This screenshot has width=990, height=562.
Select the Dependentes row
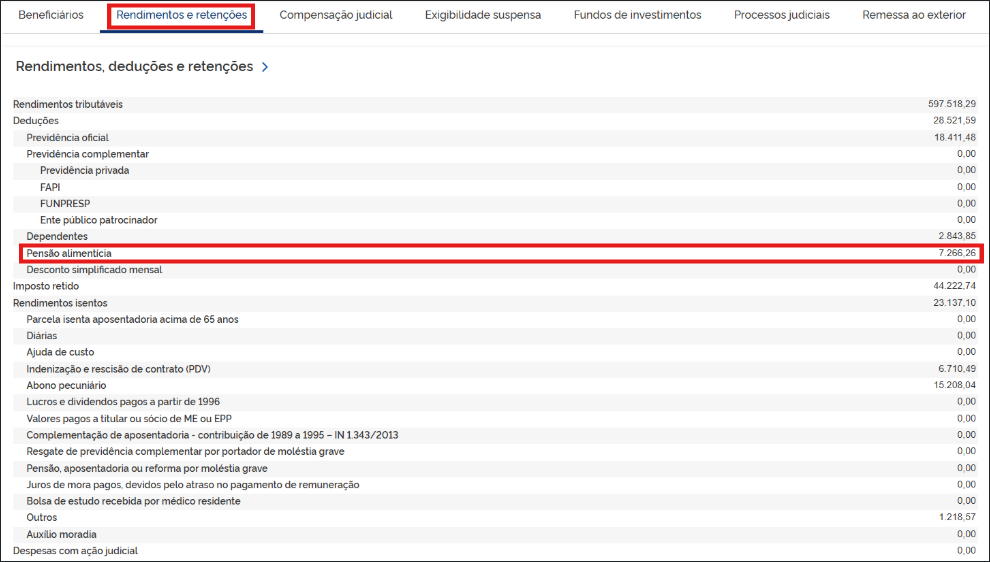pos(495,236)
